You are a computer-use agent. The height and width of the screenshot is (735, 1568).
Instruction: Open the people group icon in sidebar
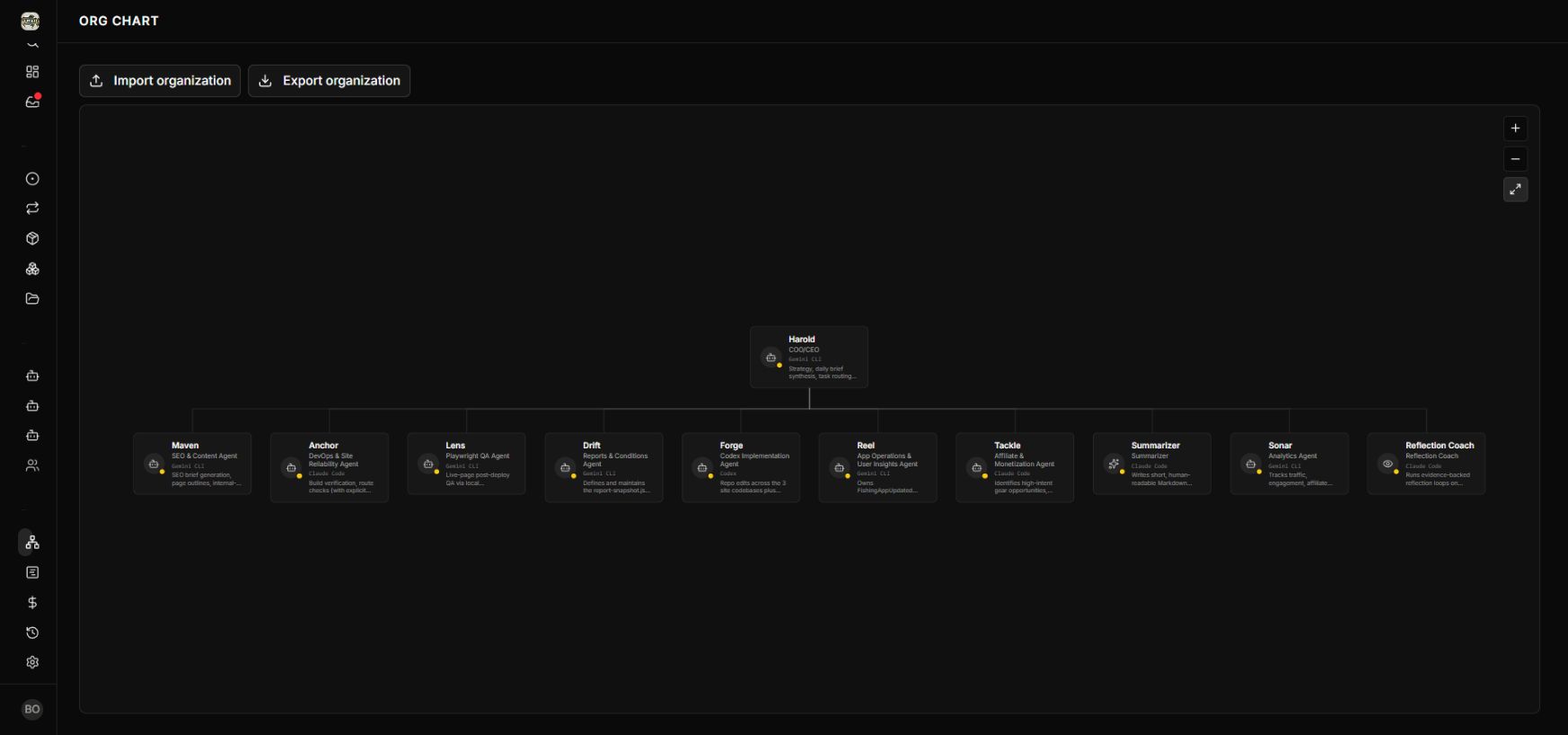tap(32, 465)
